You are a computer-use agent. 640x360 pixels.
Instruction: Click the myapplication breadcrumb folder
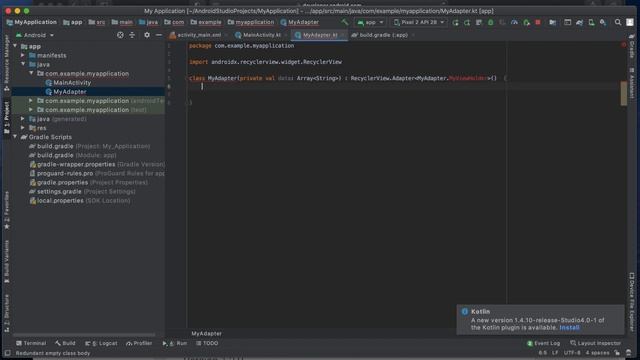click(251, 22)
